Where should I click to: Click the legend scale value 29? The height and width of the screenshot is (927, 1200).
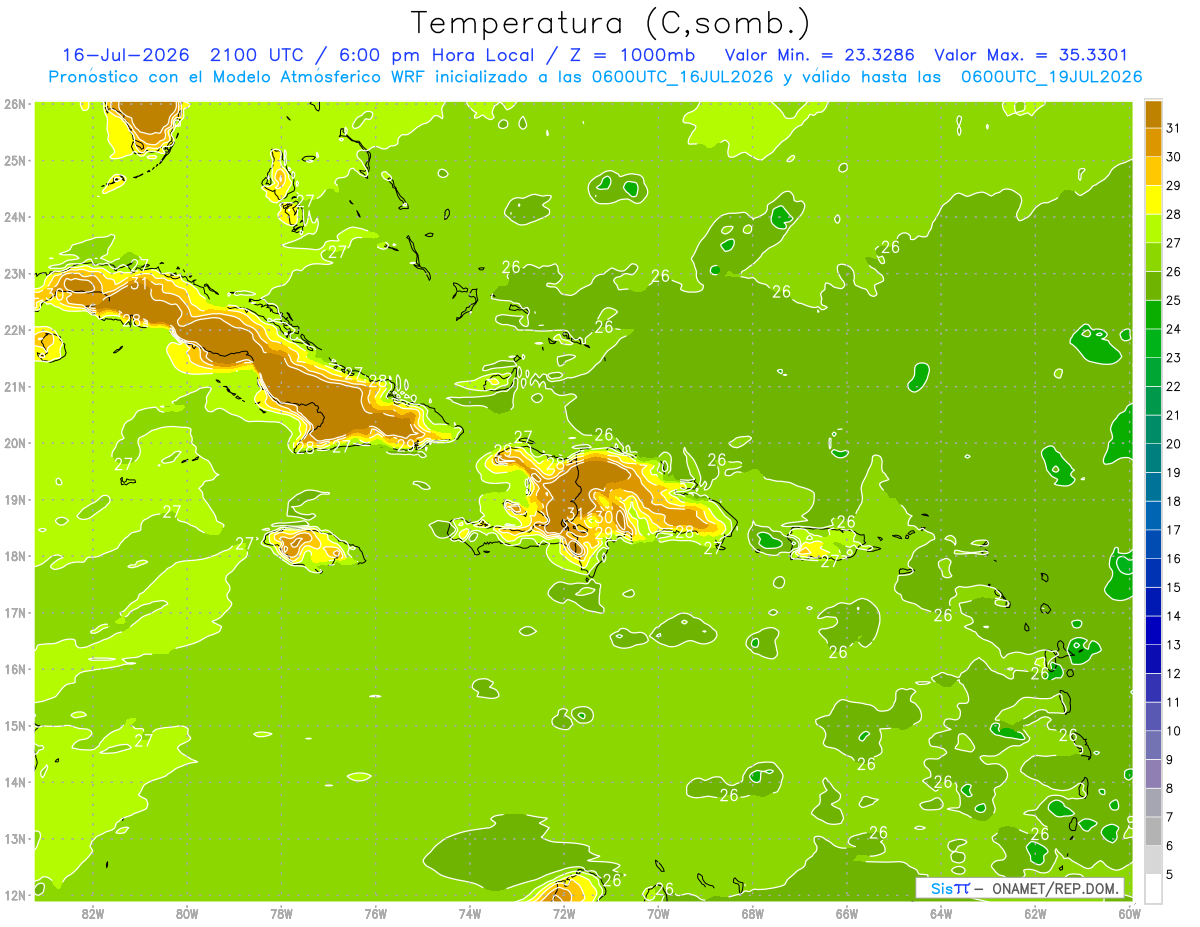(x=1173, y=186)
